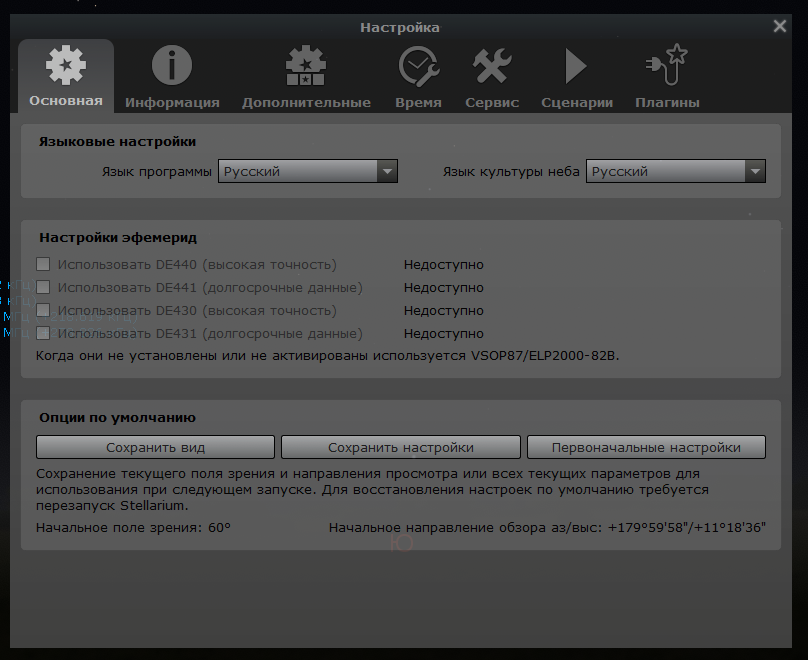Click Недоступно status next to DE441

point(444,287)
